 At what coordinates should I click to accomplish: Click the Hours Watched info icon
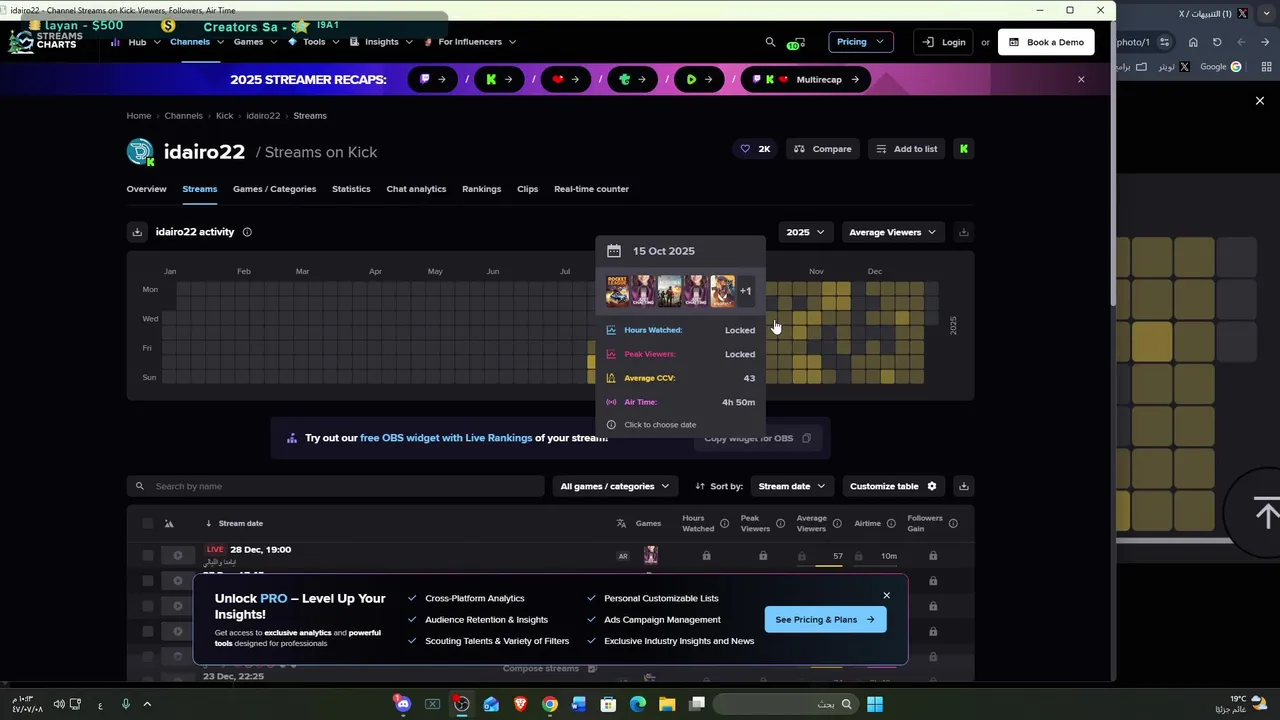pyautogui.click(x=725, y=524)
